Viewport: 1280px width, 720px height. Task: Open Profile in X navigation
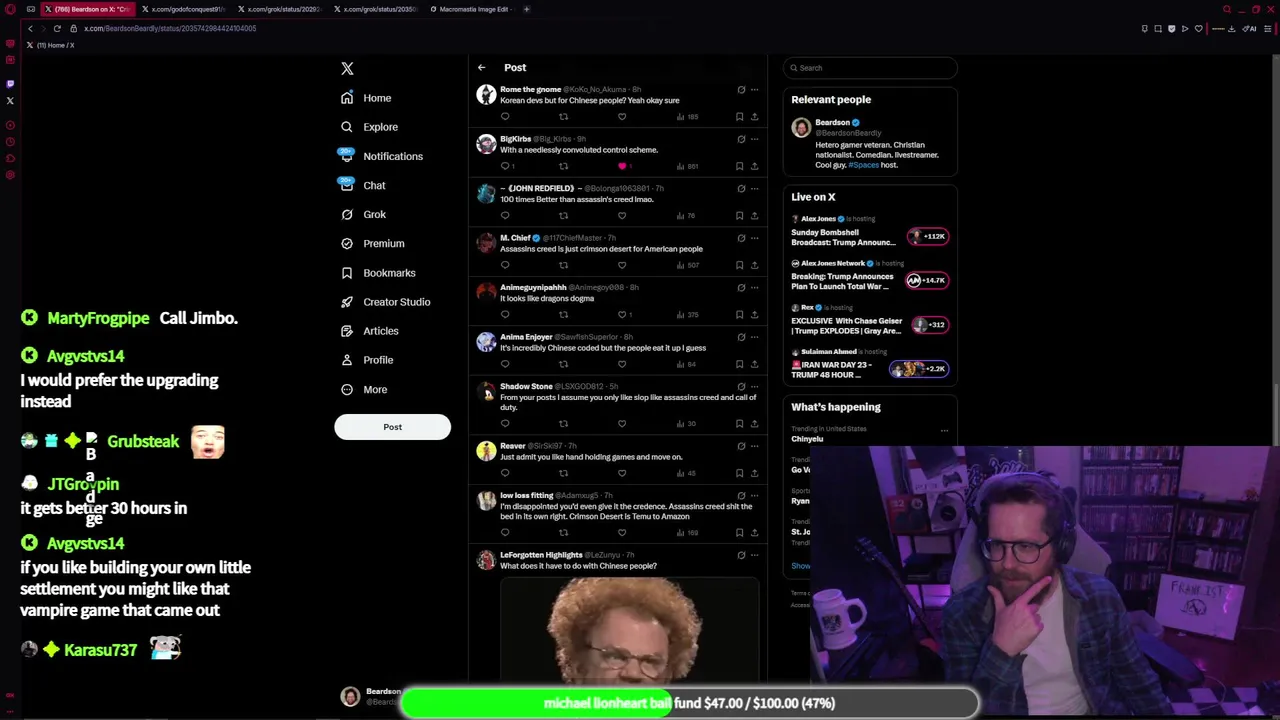pos(366,360)
